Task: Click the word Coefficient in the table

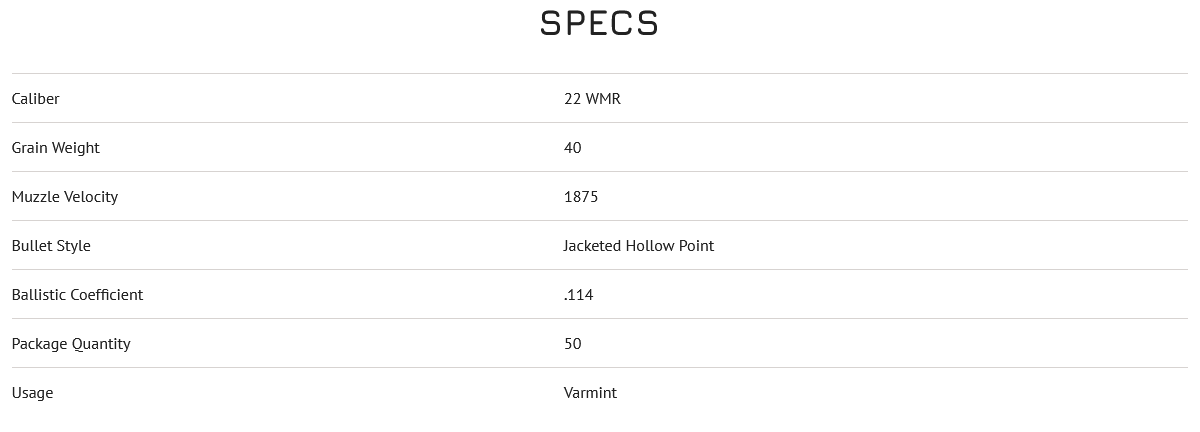Action: [x=106, y=294]
